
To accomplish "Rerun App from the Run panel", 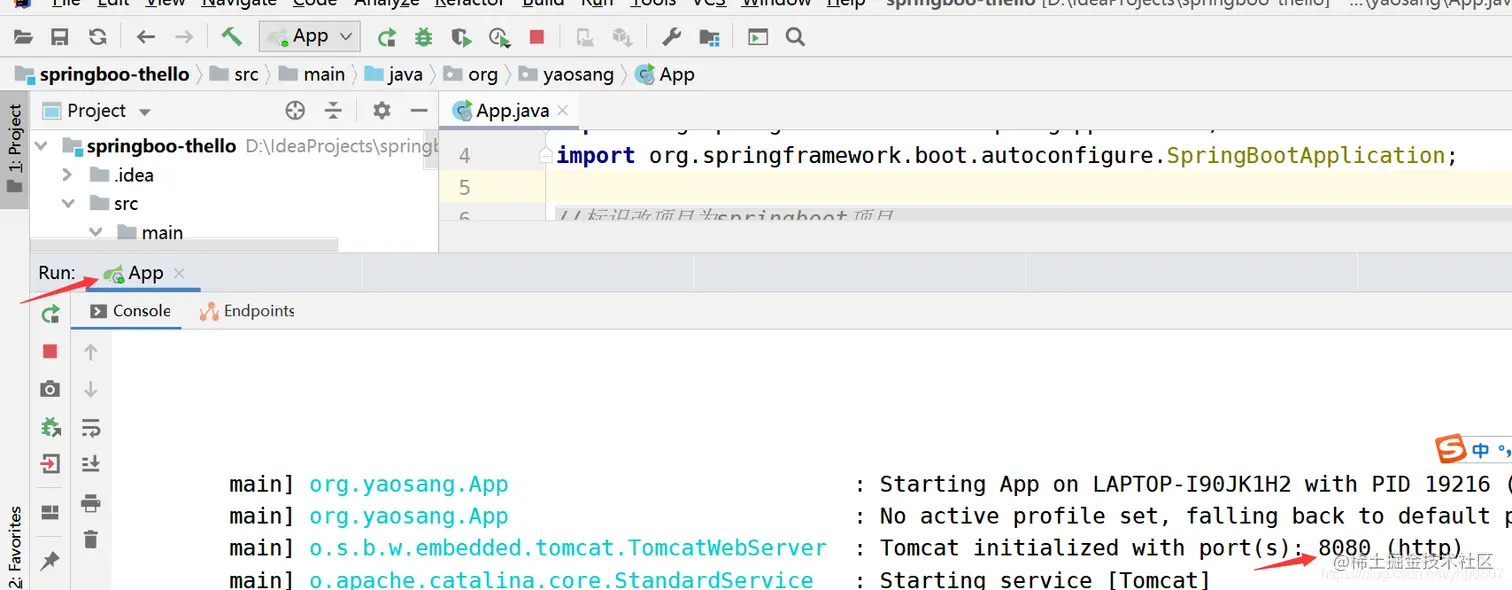I will point(50,314).
